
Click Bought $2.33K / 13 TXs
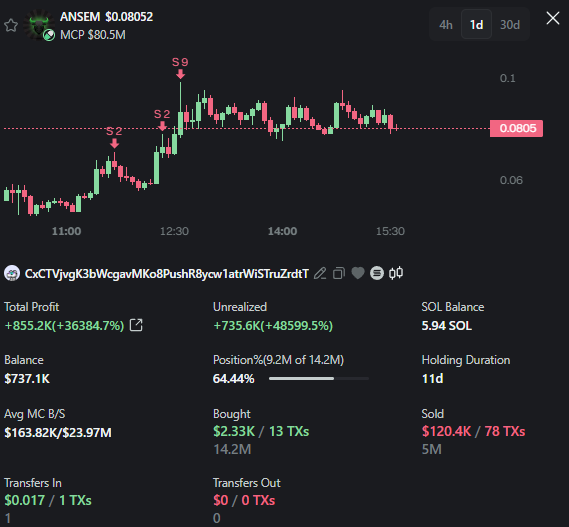click(261, 432)
